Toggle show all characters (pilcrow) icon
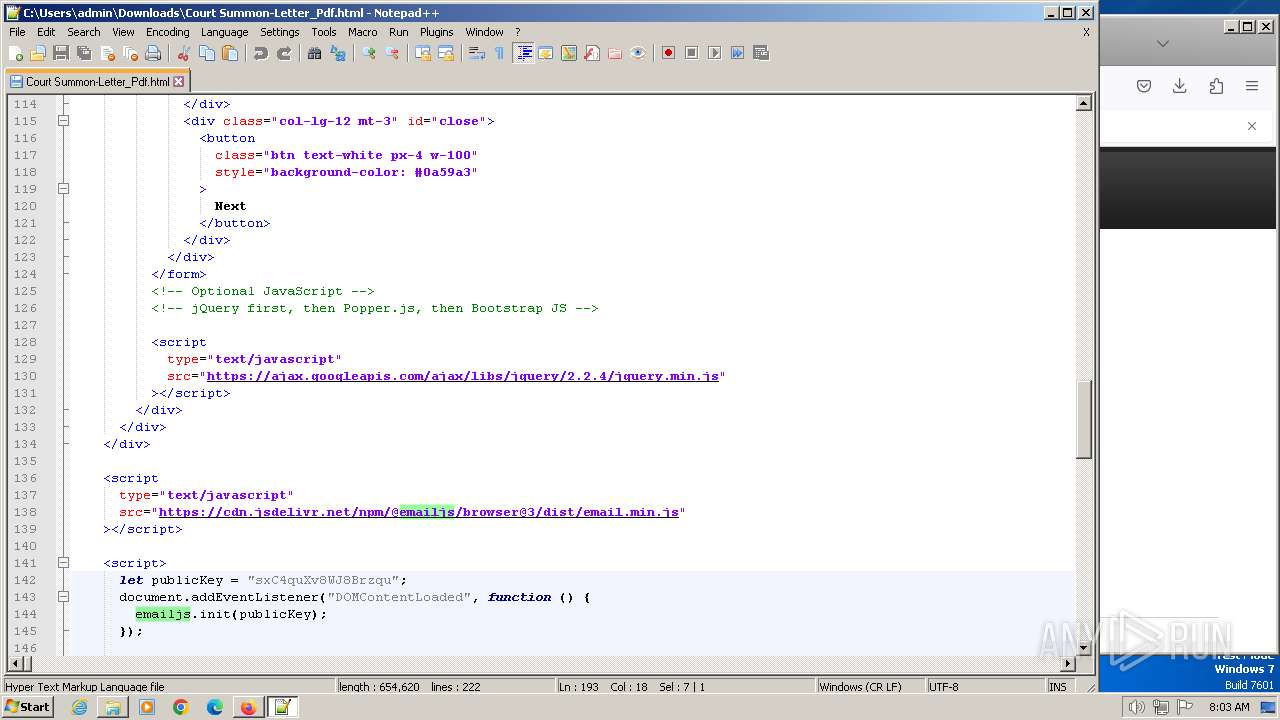The image size is (1280, 720). (x=499, y=53)
